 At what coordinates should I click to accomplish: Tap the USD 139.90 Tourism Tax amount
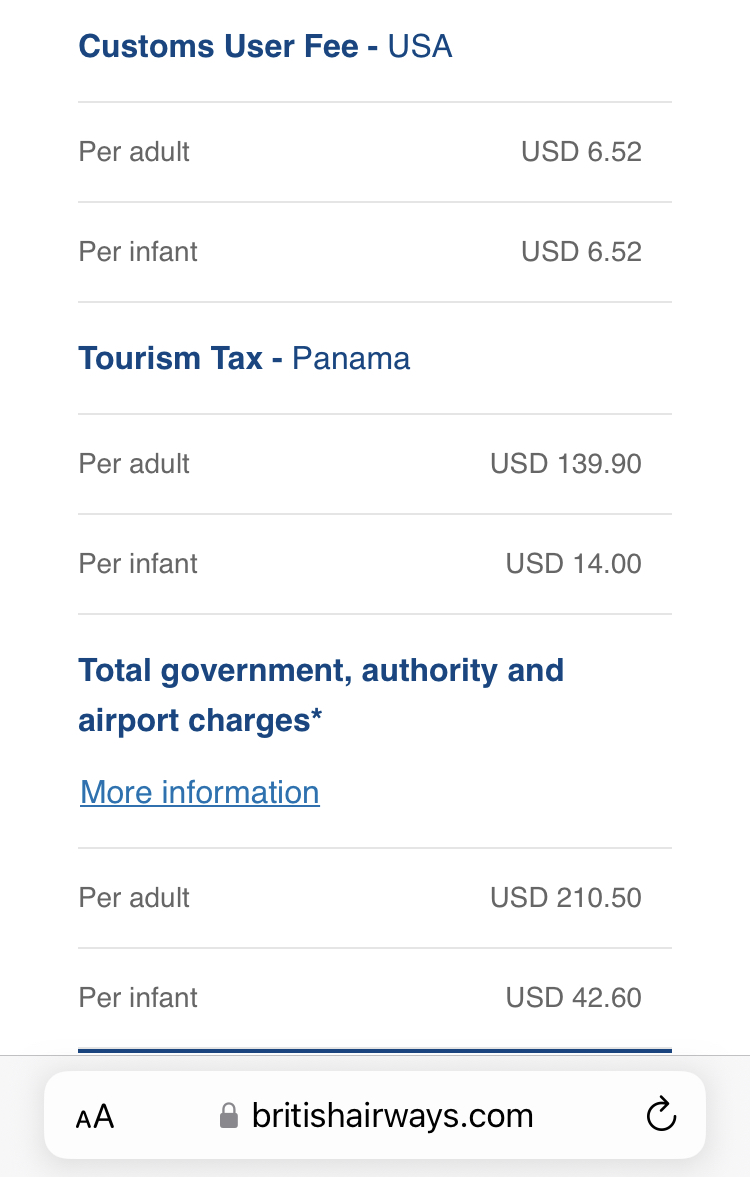pyautogui.click(x=565, y=464)
